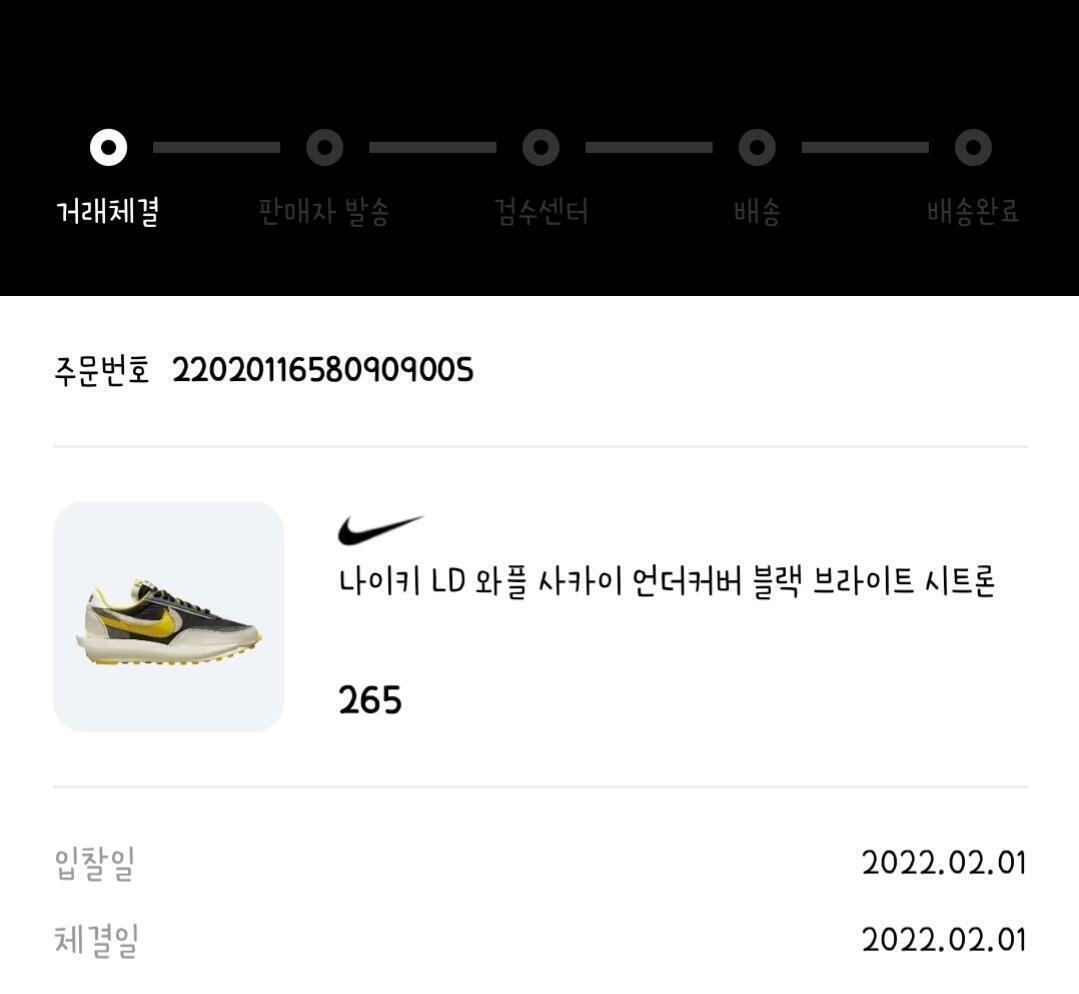This screenshot has height=994, width=1079.
Task: Open the 나이키 LD 와플 사카이 product title
Action: 667,582
